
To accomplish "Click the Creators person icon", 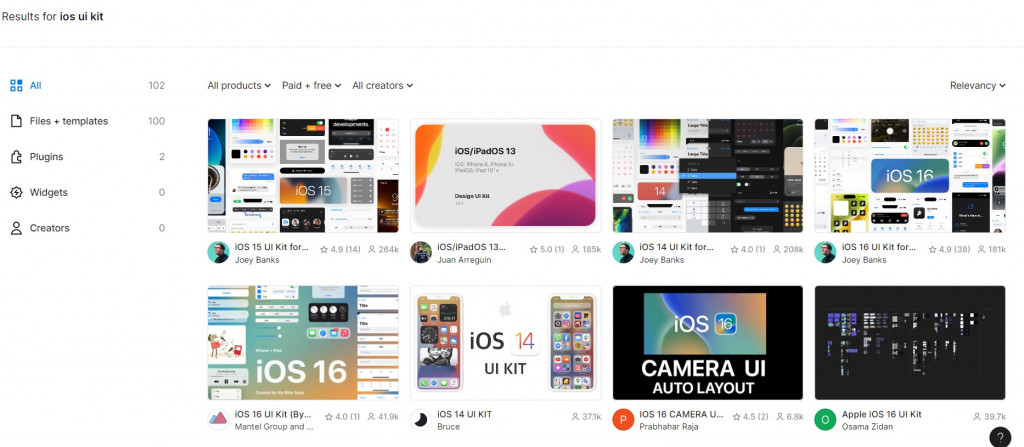I will (x=16, y=228).
